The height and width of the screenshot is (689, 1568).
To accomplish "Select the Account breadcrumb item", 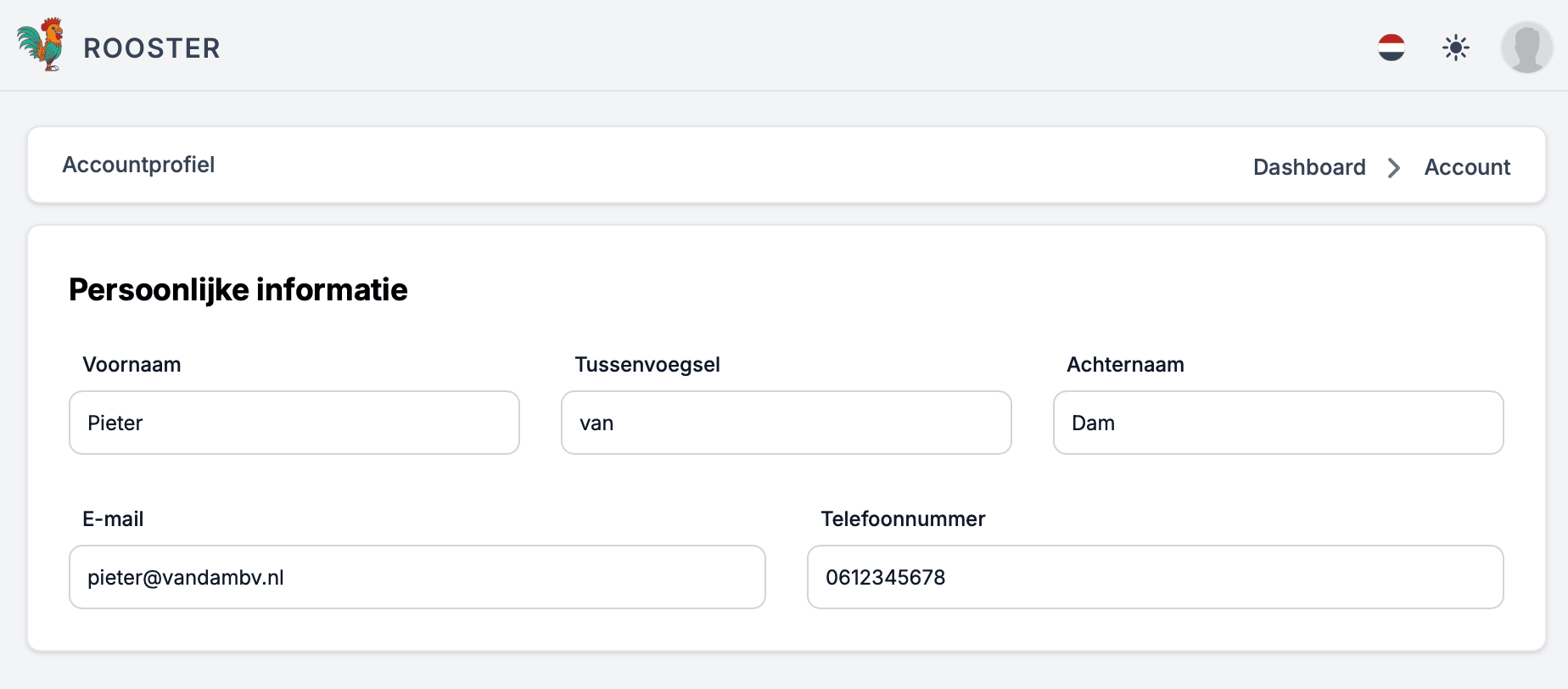I will pos(1467,167).
